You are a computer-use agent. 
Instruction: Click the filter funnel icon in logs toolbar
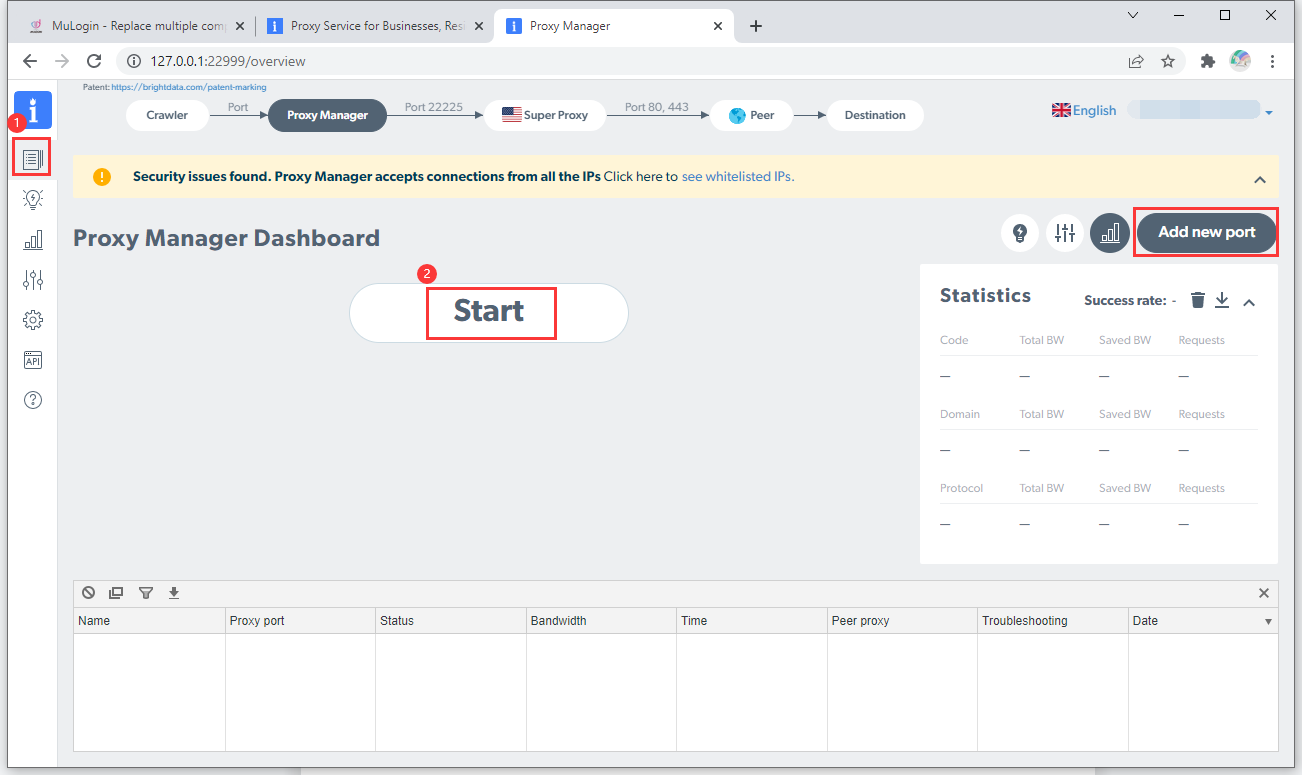tap(146, 593)
